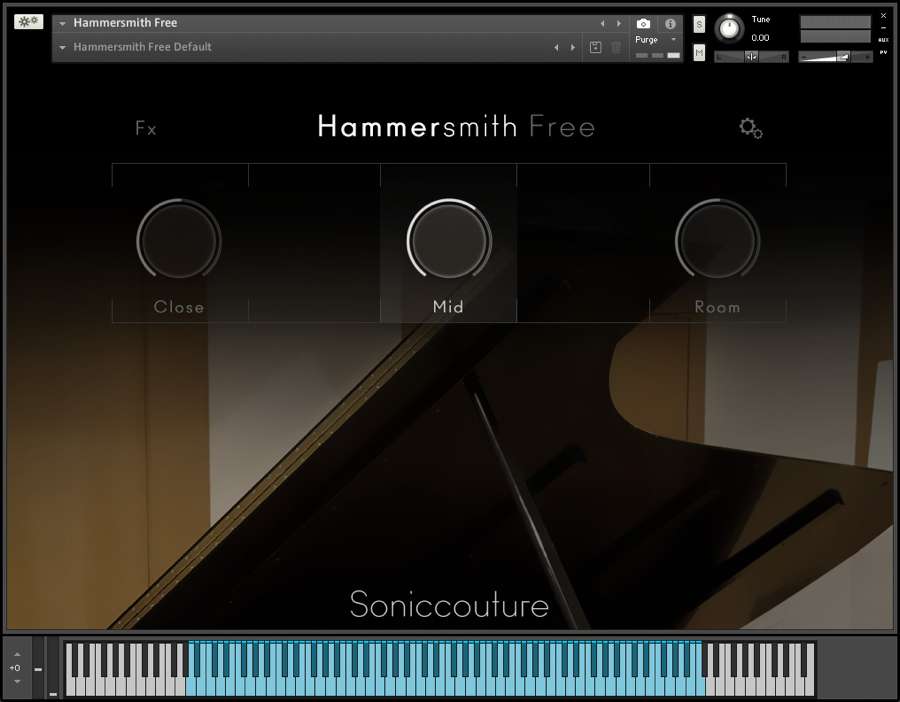Open the Fx page
Viewport: 900px width, 702px height.
pos(145,127)
